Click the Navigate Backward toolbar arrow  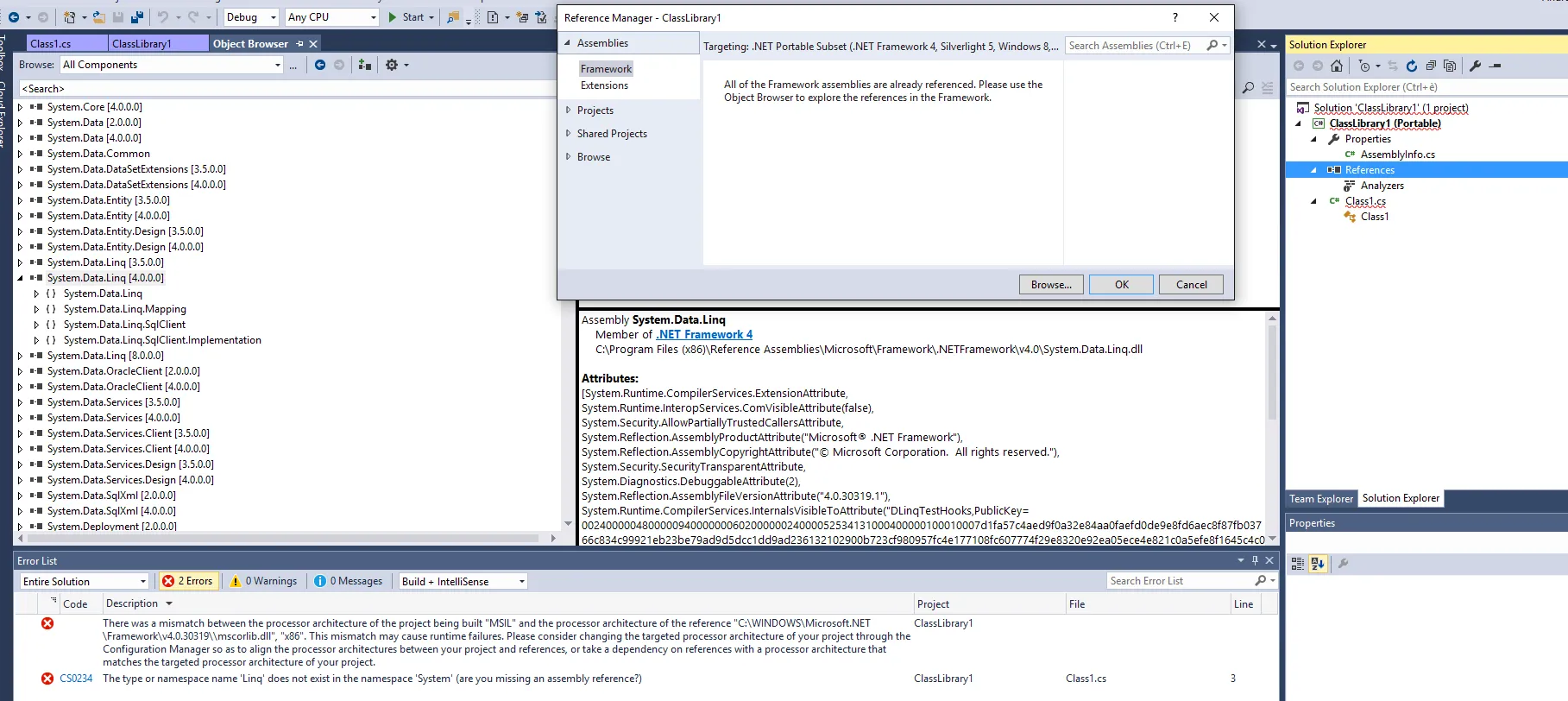pyautogui.click(x=14, y=17)
